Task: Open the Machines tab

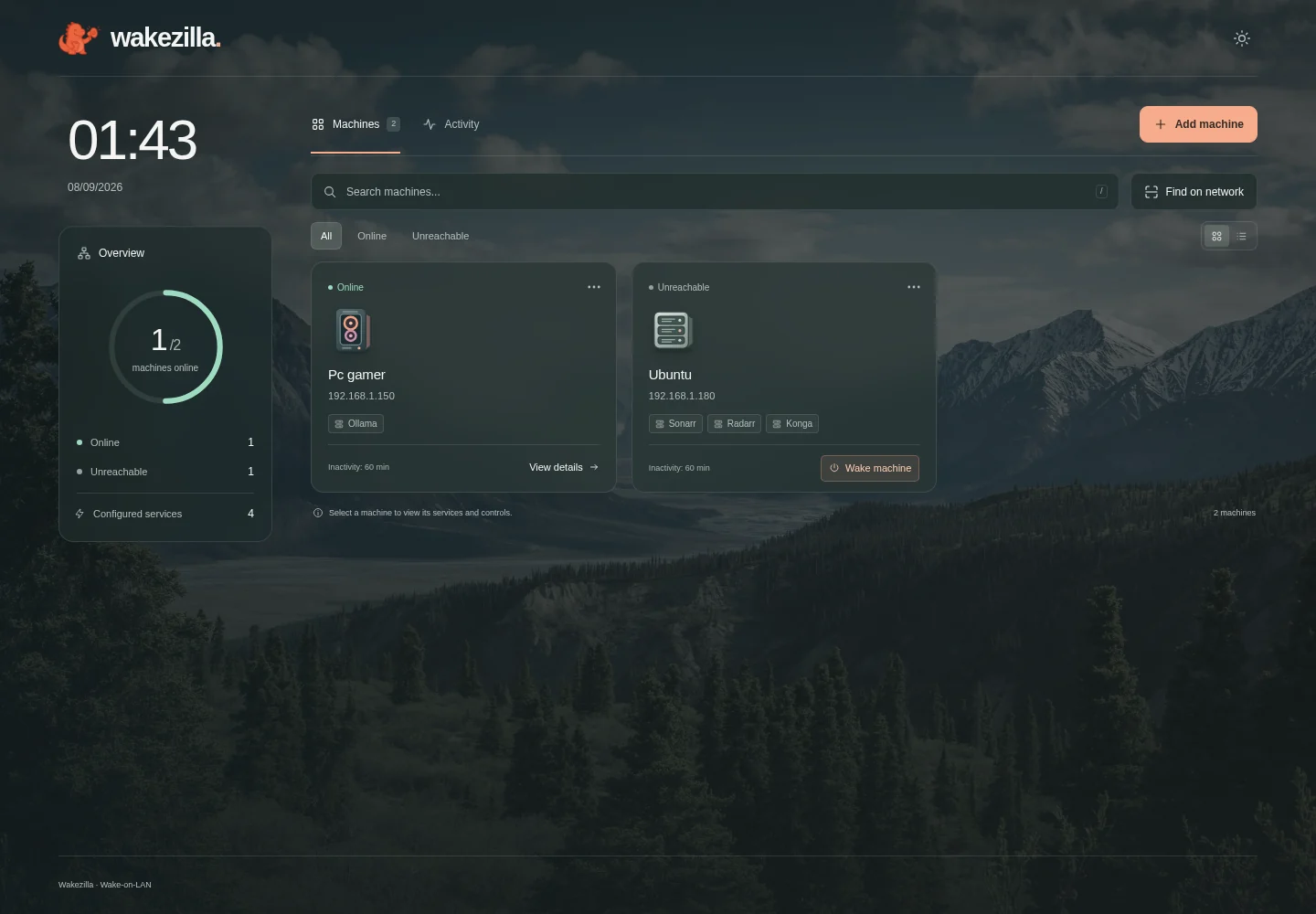Action: tap(356, 124)
